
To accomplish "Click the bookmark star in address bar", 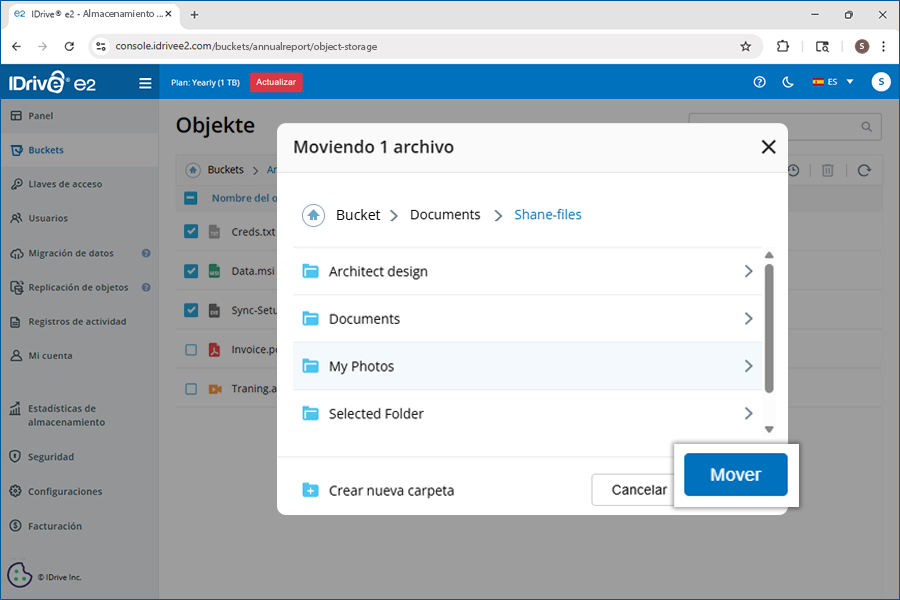I will click(x=745, y=46).
